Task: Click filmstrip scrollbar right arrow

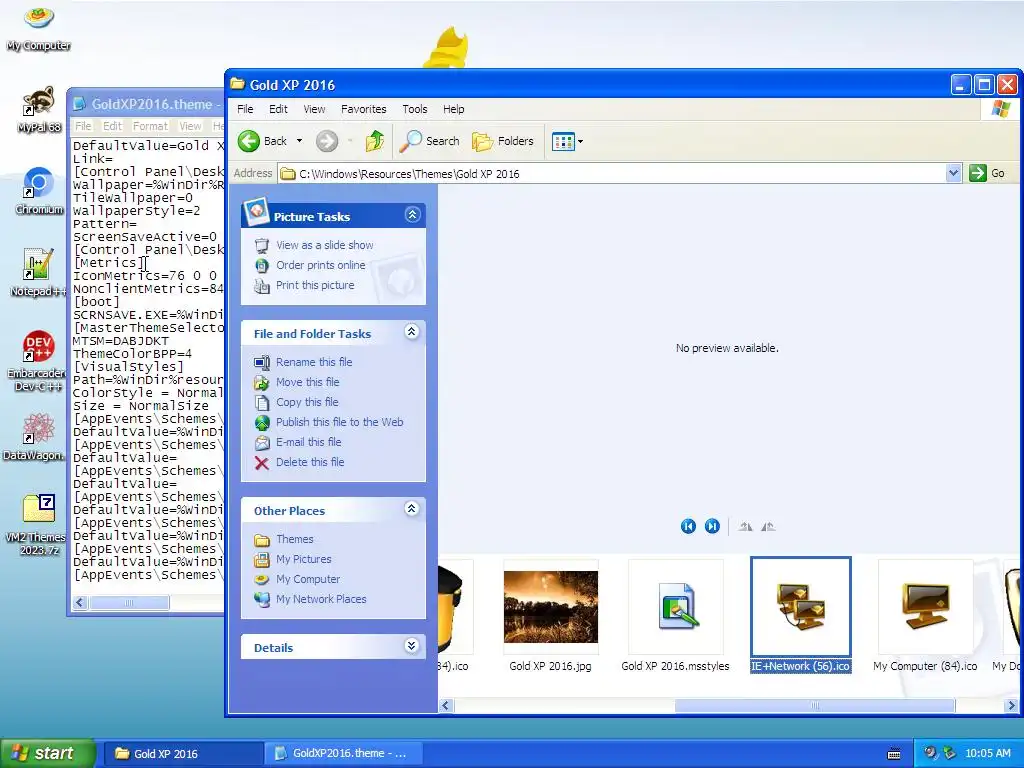Action: click(1011, 705)
